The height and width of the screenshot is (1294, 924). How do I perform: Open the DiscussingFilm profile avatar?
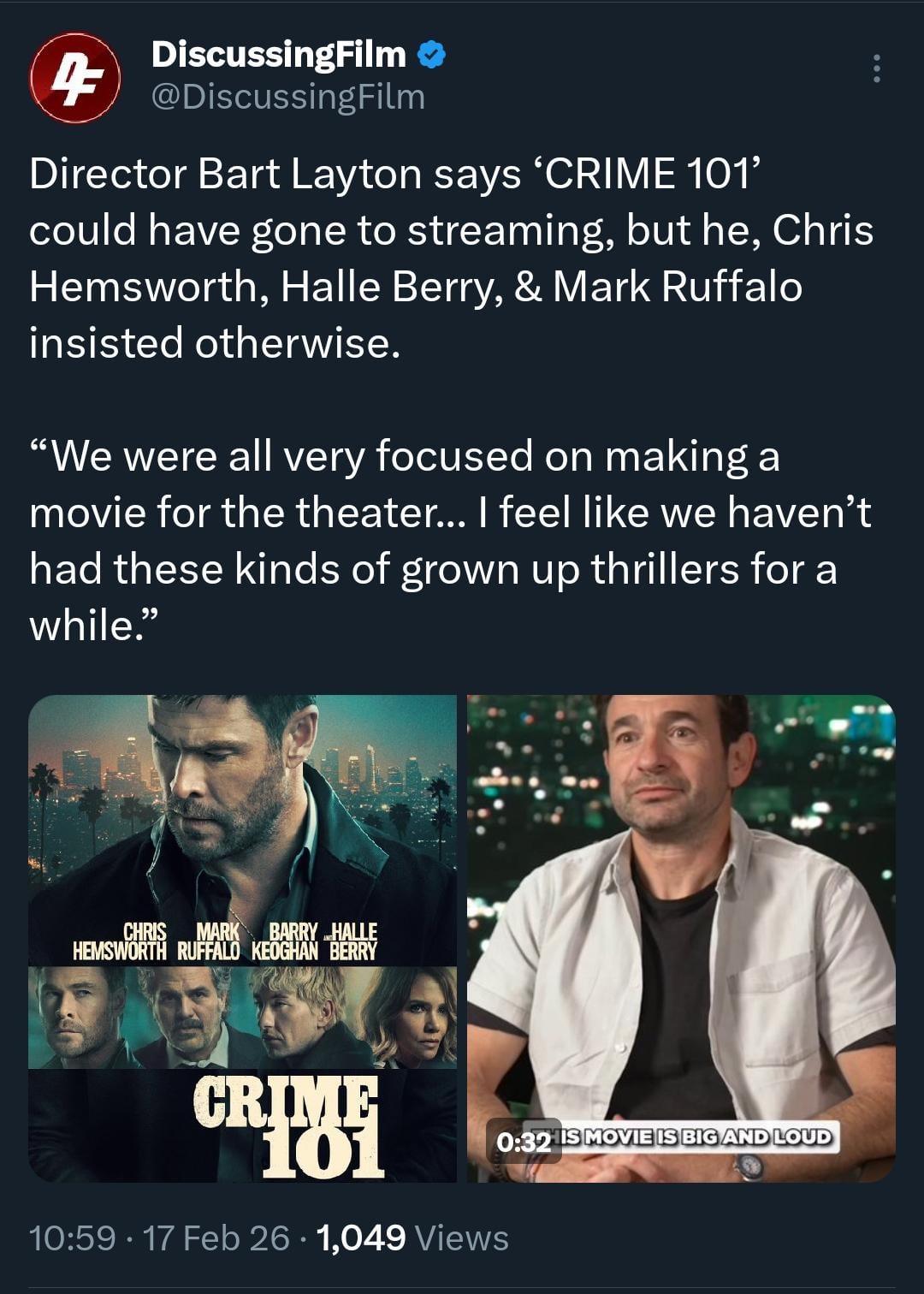74,78
